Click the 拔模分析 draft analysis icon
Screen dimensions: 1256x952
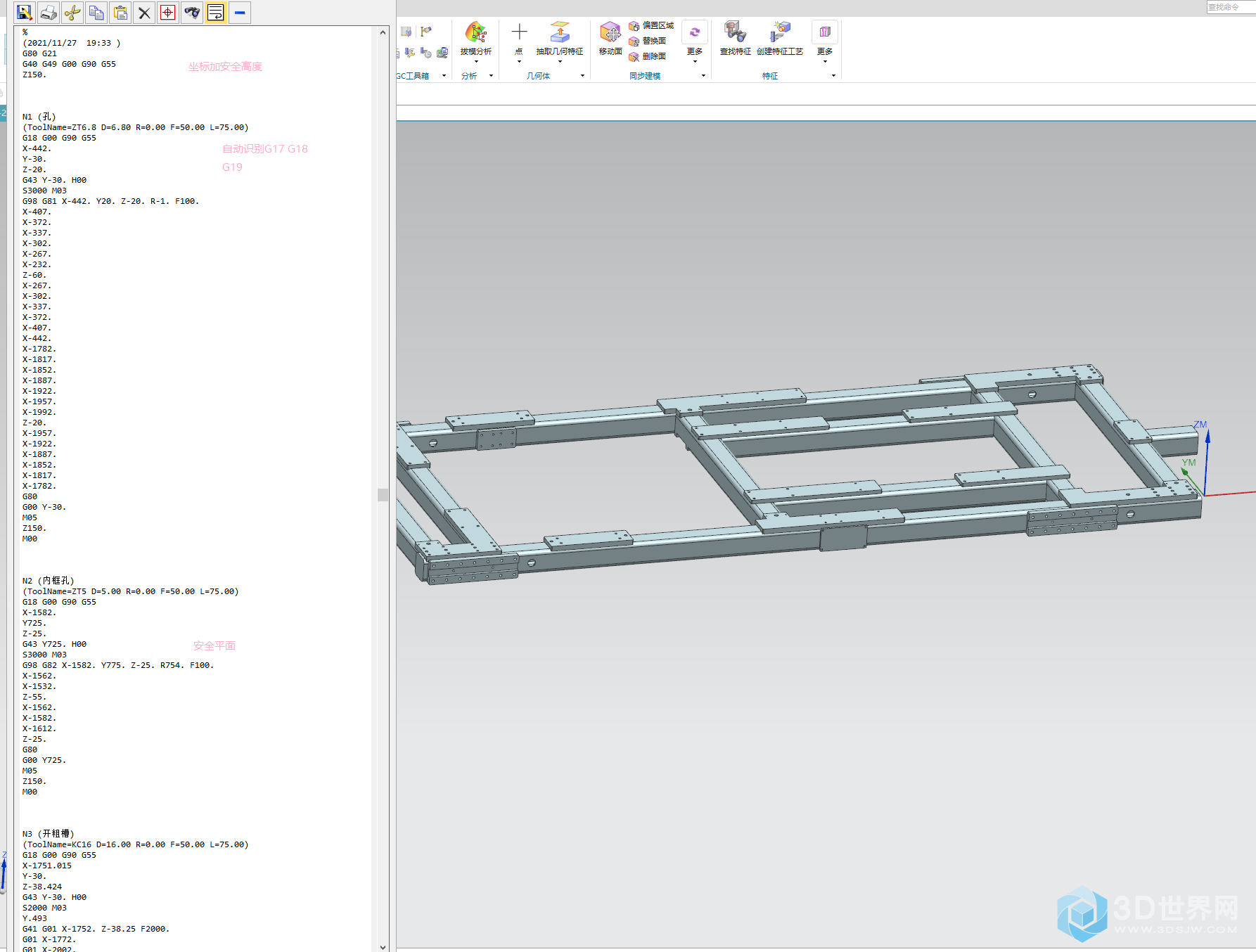476,32
